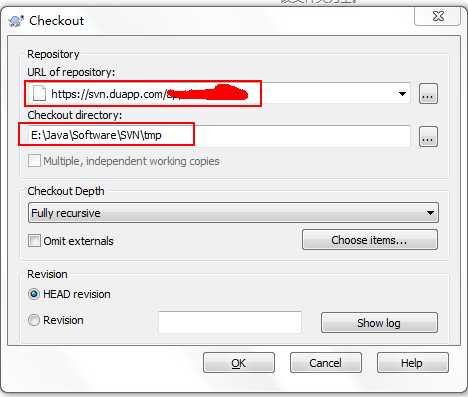Browse repository URL with ellipsis button
The image size is (468, 397).
(x=428, y=94)
